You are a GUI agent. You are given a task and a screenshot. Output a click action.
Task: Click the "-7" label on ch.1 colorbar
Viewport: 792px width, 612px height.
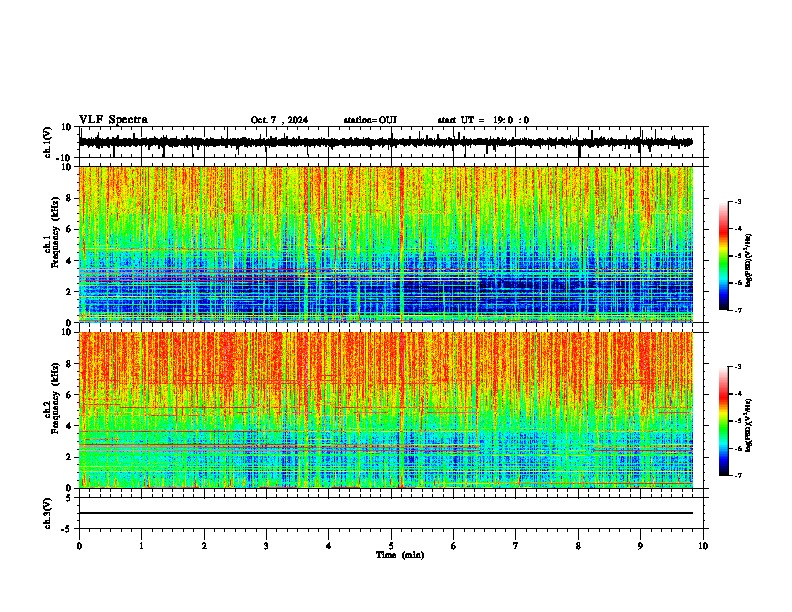[x=737, y=310]
